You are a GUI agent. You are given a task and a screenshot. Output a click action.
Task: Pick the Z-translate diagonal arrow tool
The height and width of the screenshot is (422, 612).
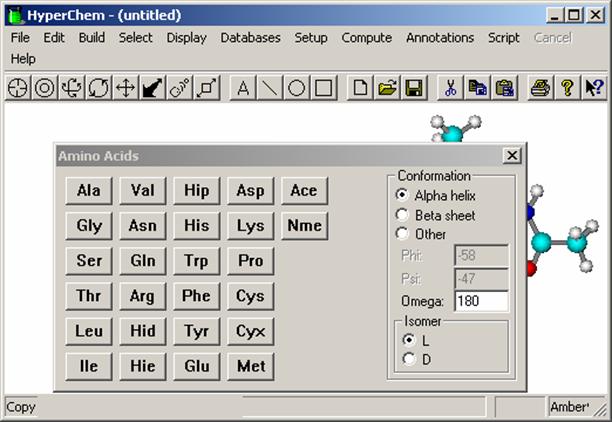153,88
